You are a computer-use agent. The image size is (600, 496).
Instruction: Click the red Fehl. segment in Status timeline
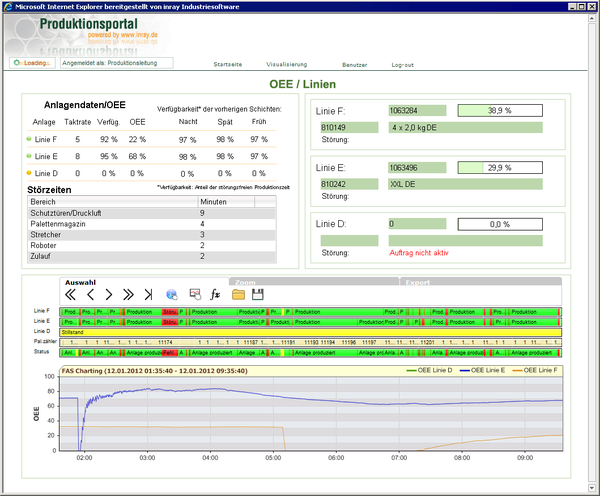tap(170, 352)
